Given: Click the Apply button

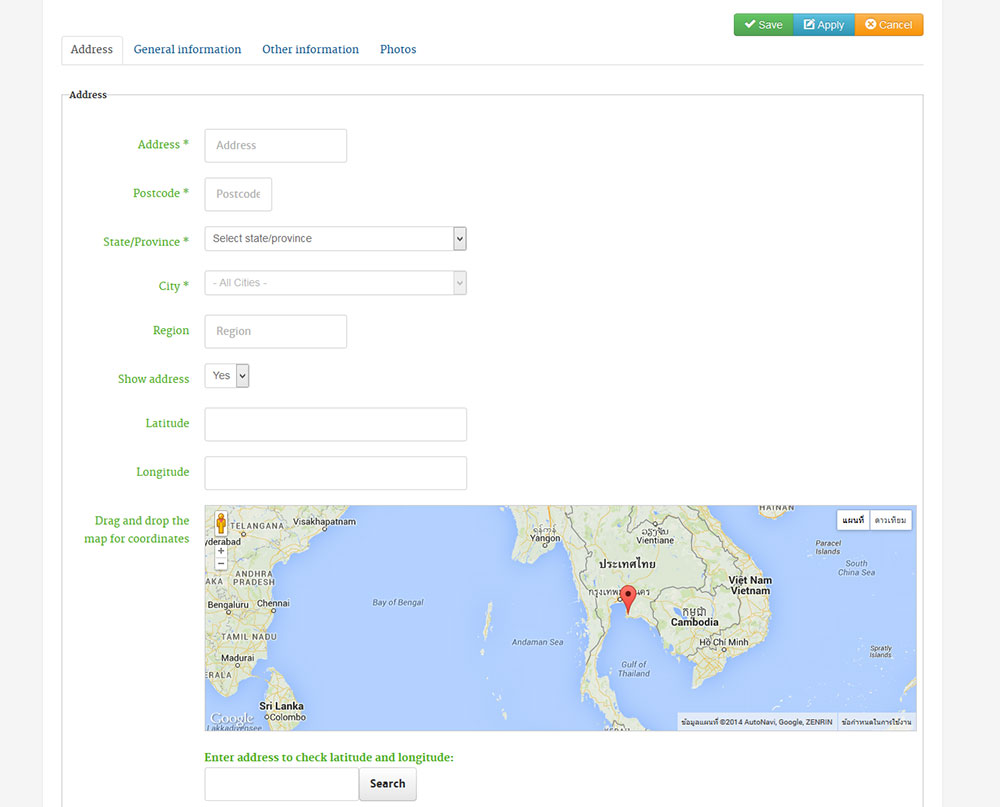Looking at the screenshot, I should pos(824,25).
